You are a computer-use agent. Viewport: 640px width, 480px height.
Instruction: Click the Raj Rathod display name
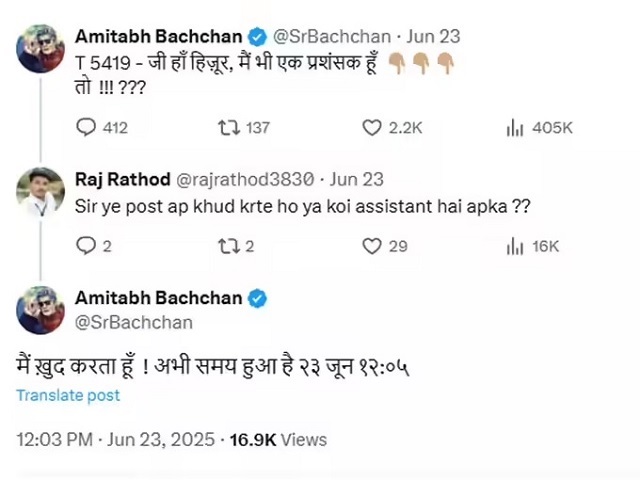pyautogui.click(x=121, y=180)
